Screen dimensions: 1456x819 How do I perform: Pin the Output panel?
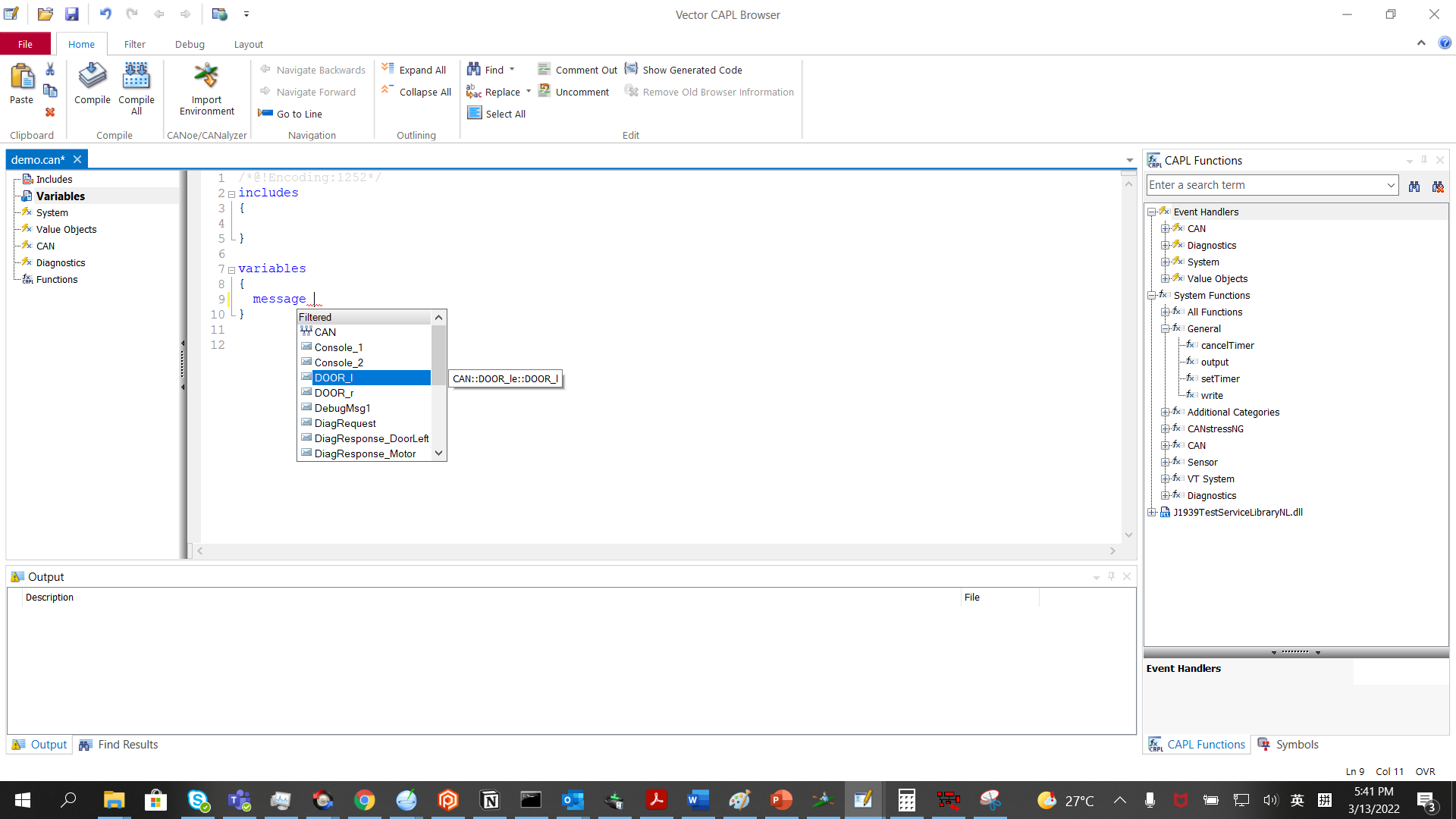1111,576
